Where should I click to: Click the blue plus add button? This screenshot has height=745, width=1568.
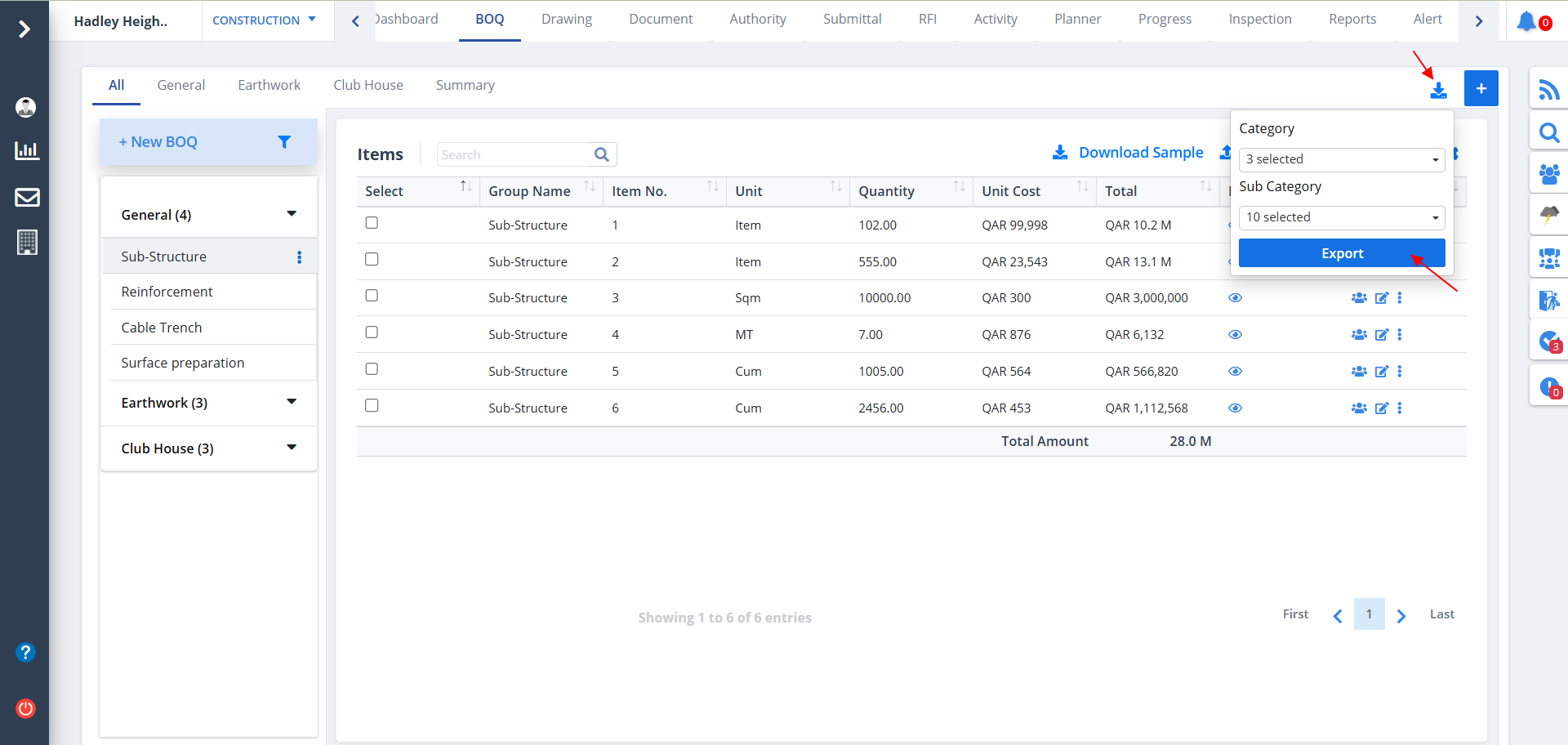(x=1481, y=88)
